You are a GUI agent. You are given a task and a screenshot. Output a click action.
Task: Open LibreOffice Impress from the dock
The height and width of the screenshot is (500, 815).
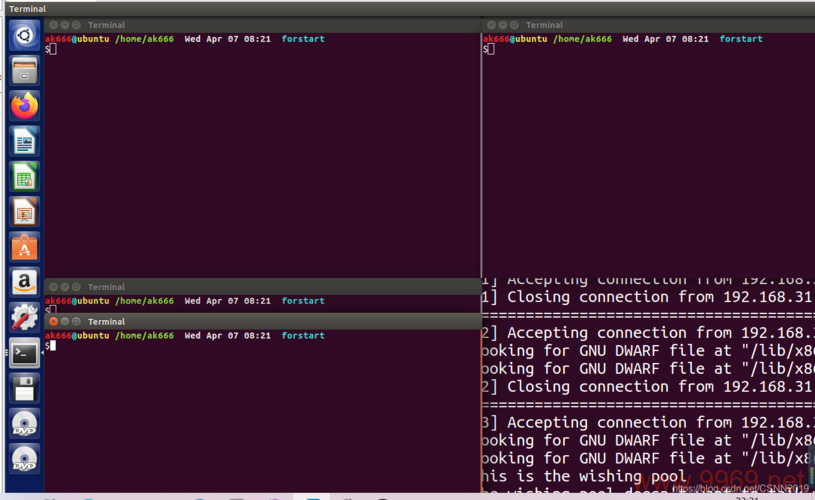[x=24, y=212]
